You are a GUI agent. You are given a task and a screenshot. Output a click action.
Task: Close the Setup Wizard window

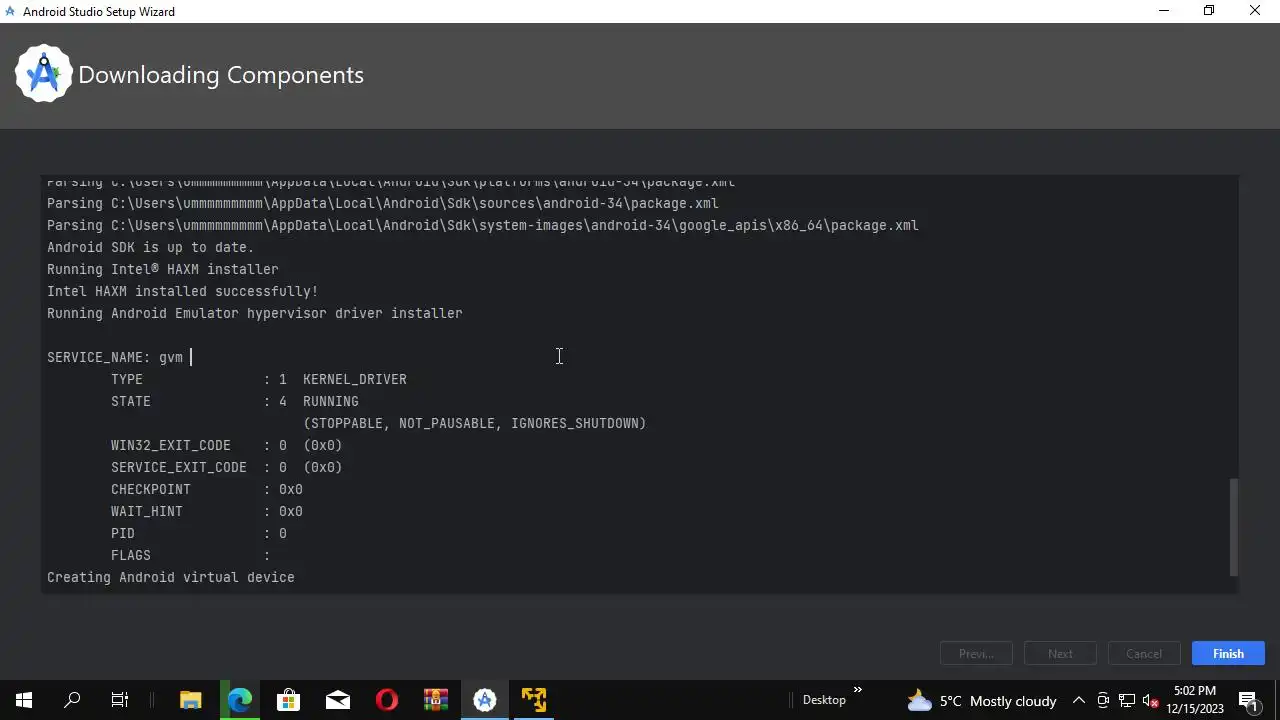[x=1255, y=11]
